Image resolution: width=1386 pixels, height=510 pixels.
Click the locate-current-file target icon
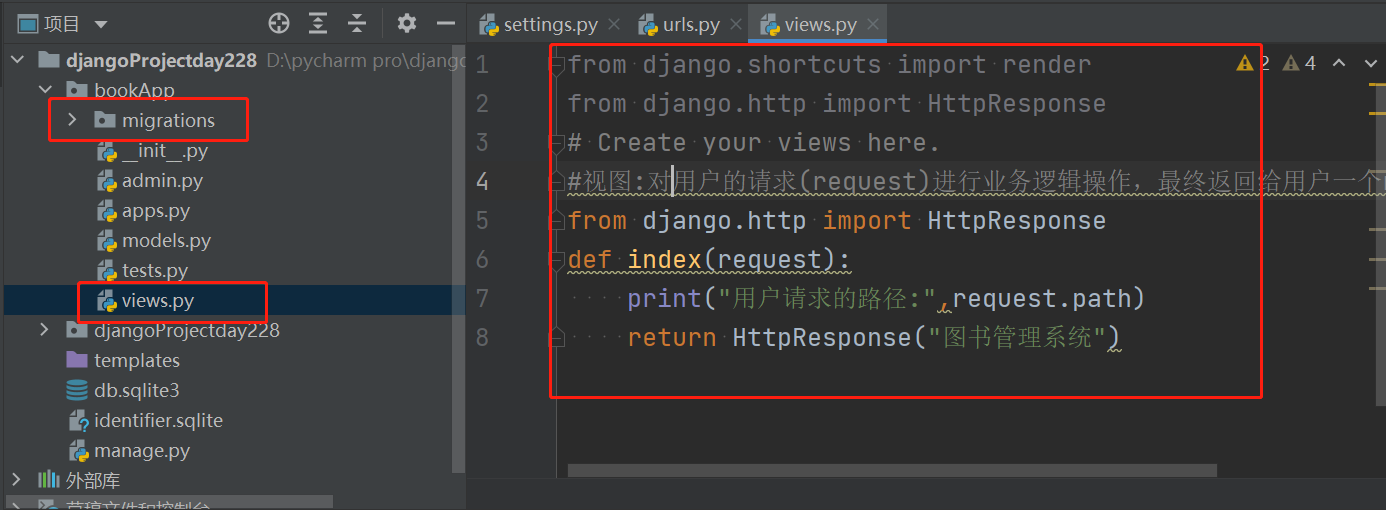tap(279, 23)
